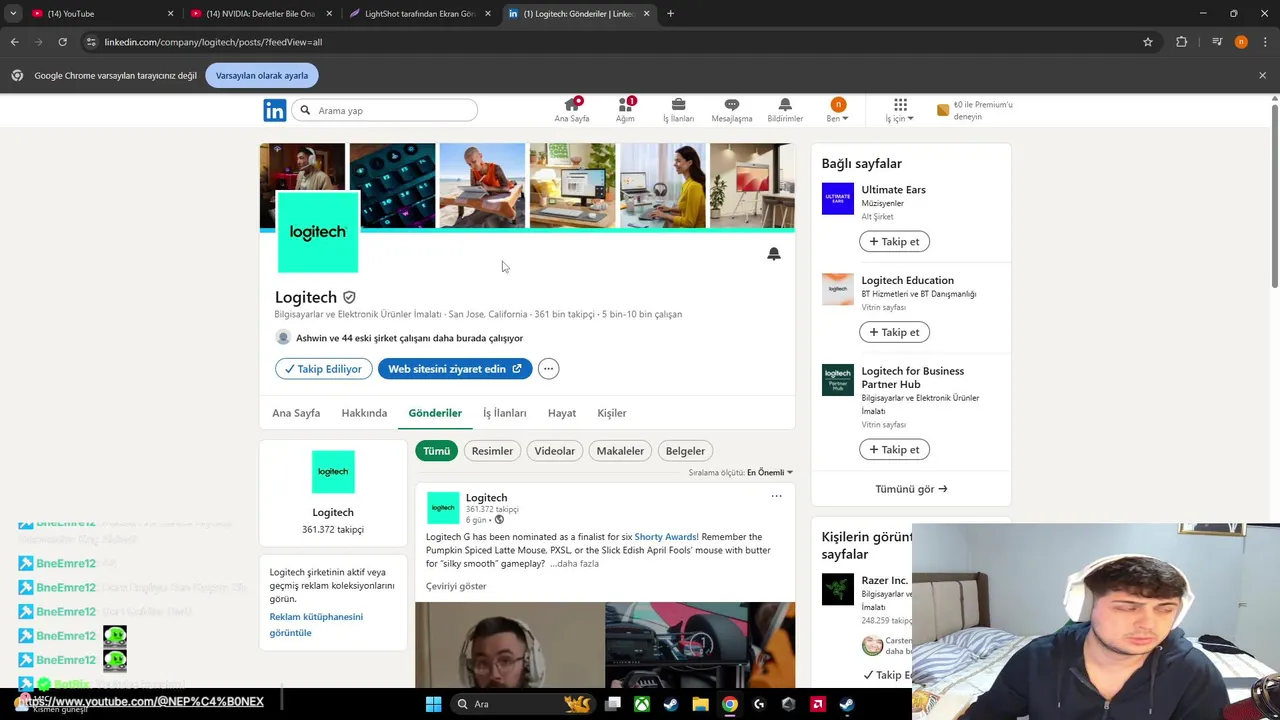This screenshot has width=1280, height=720.
Task: Dismiss the default browser infobar
Action: pyautogui.click(x=1262, y=76)
